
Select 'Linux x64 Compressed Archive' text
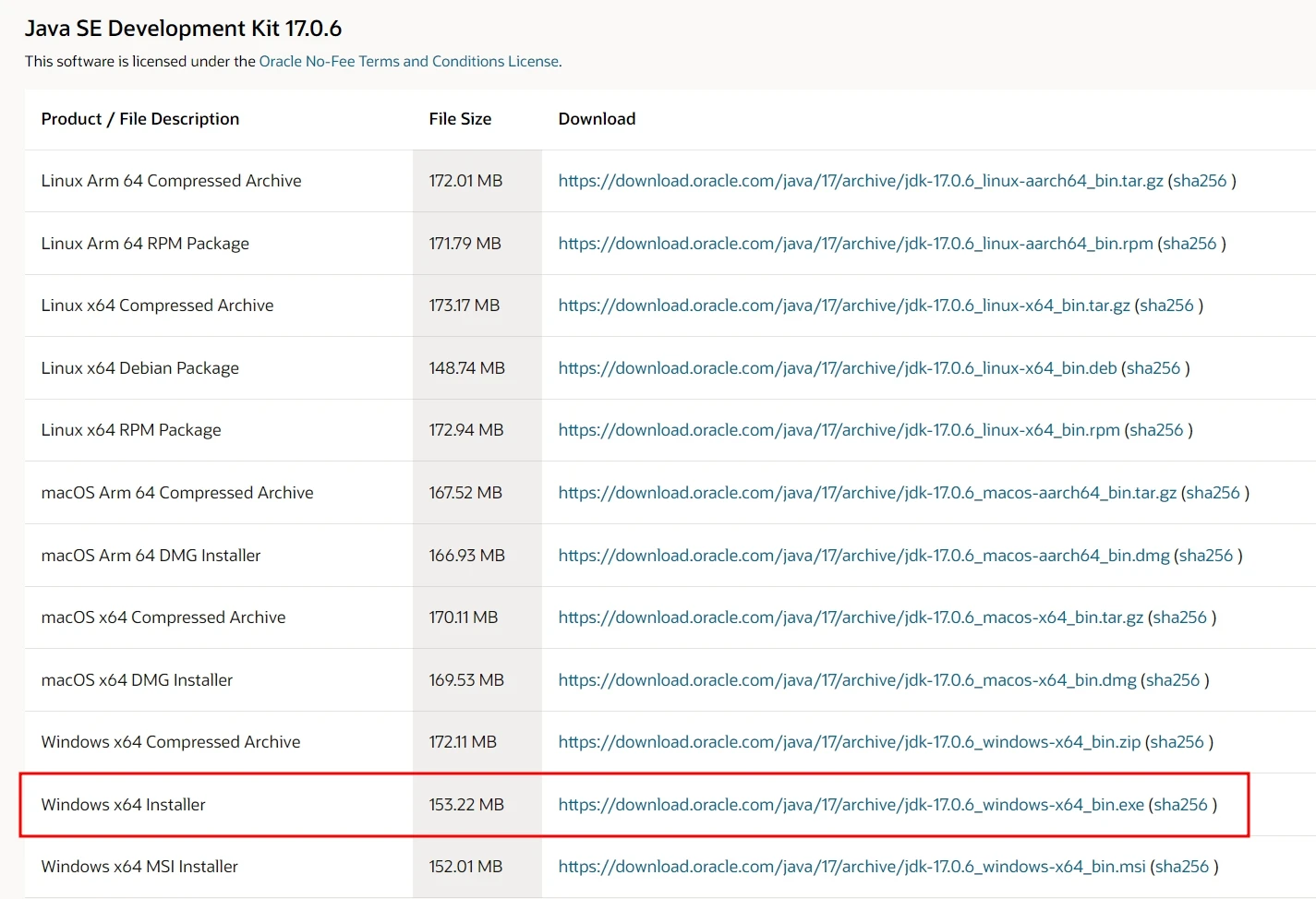(157, 306)
